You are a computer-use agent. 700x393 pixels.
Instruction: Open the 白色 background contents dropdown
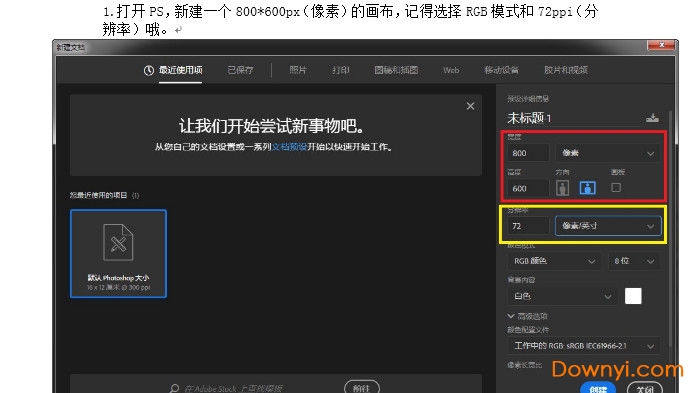[562, 296]
